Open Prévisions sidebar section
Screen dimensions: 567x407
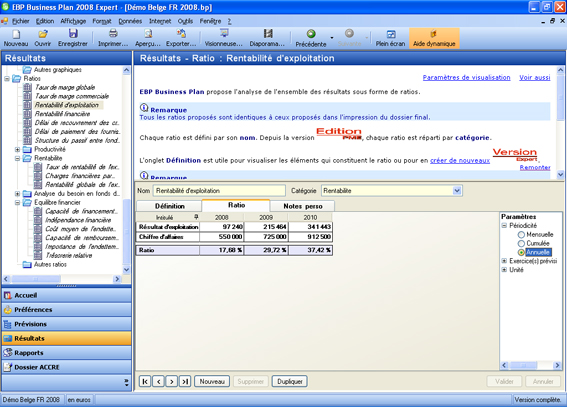(67, 324)
